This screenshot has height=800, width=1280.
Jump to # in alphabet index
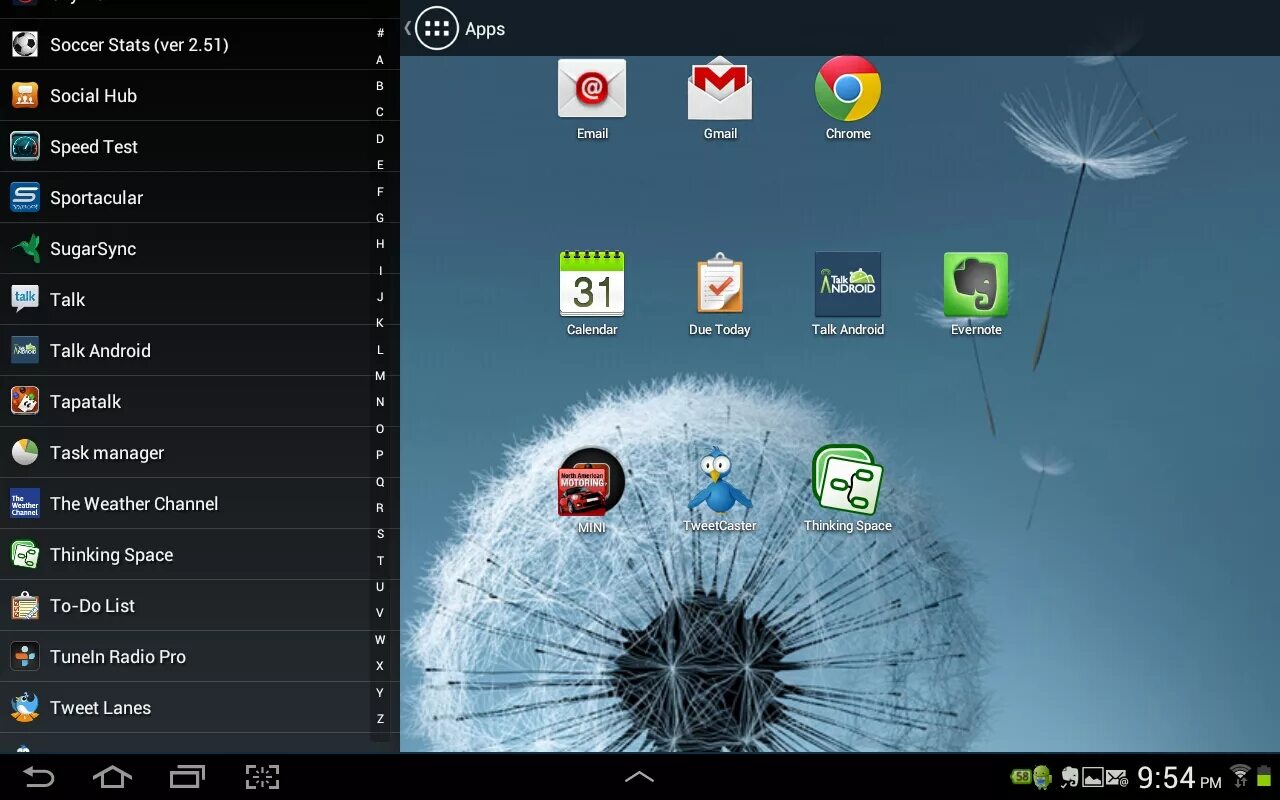pyautogui.click(x=380, y=33)
